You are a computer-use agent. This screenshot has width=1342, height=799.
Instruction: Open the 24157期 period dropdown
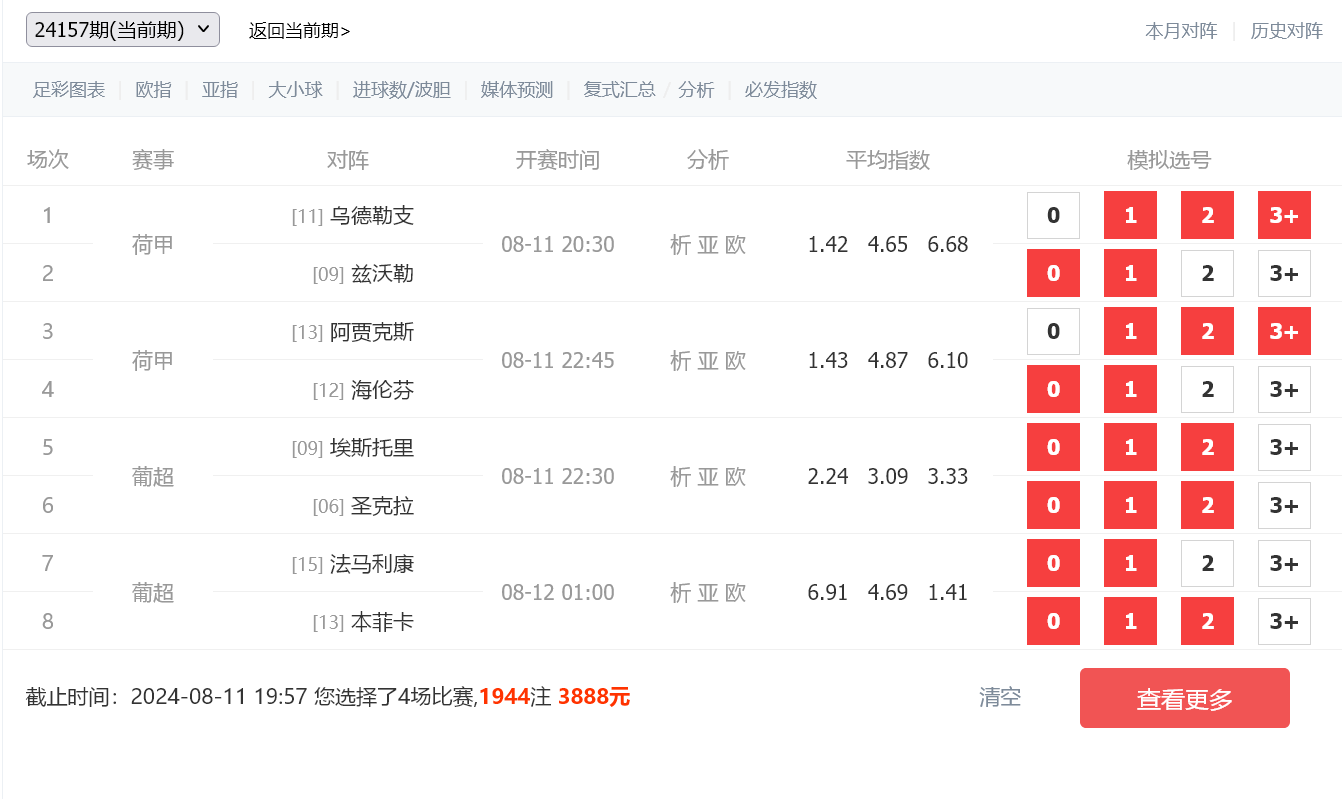point(123,30)
